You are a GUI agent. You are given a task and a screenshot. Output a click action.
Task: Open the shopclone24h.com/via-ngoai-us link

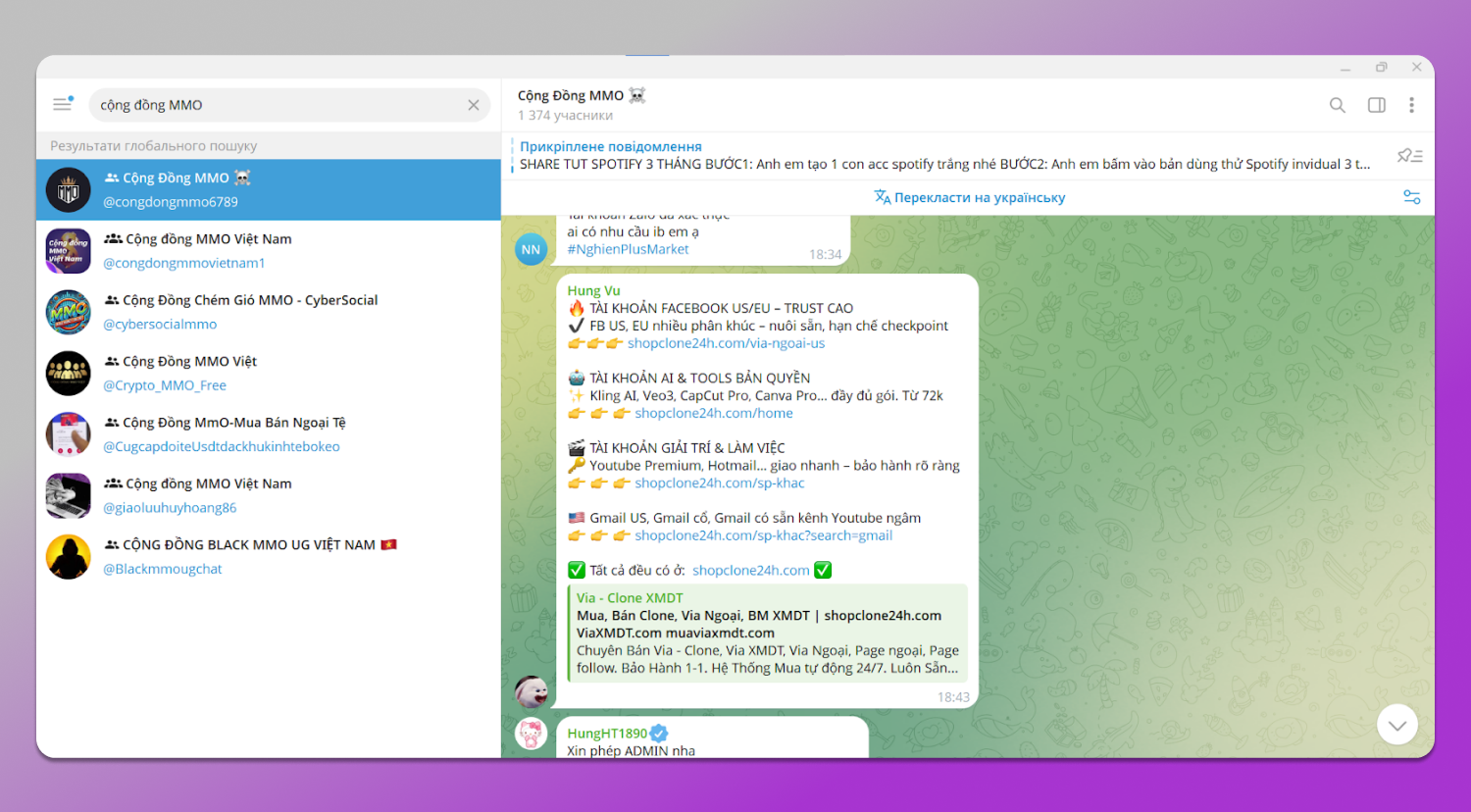(x=728, y=342)
